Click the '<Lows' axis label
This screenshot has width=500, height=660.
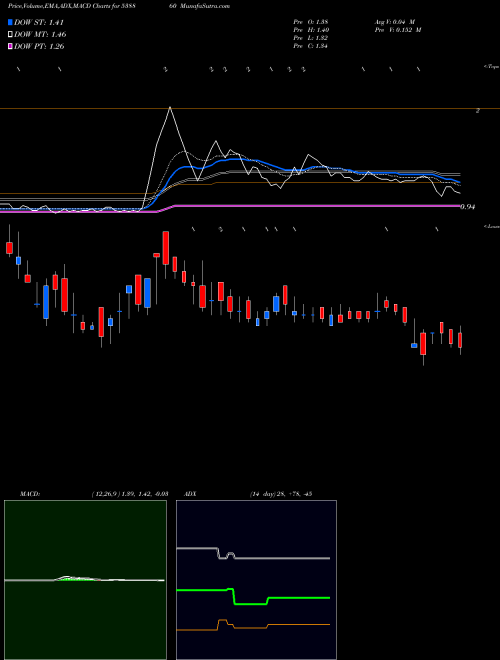click(492, 226)
